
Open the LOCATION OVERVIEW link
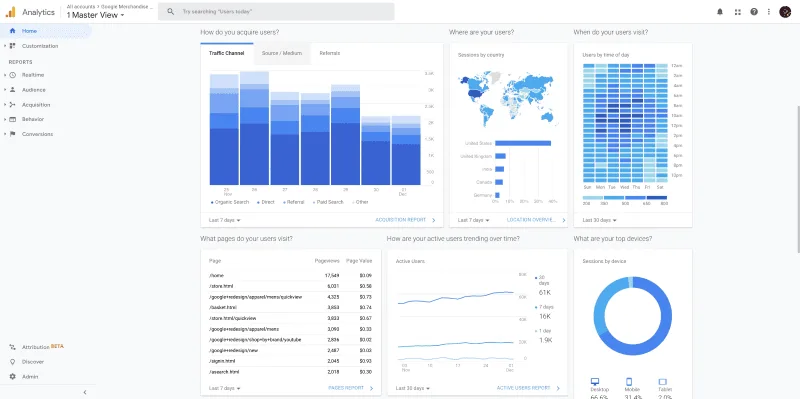tap(536, 220)
